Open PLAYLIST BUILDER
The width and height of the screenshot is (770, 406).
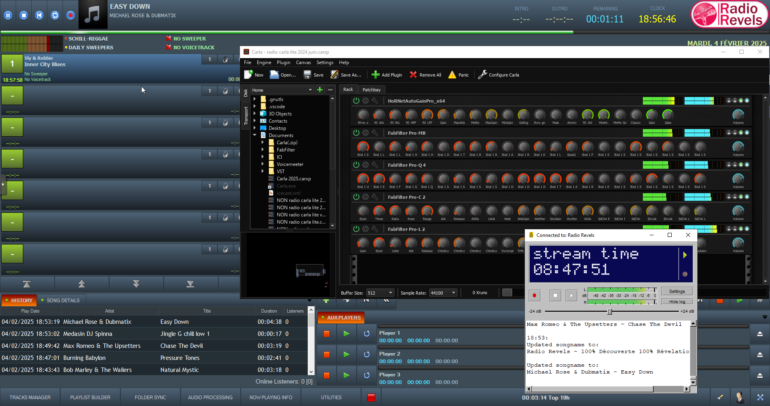[90, 397]
